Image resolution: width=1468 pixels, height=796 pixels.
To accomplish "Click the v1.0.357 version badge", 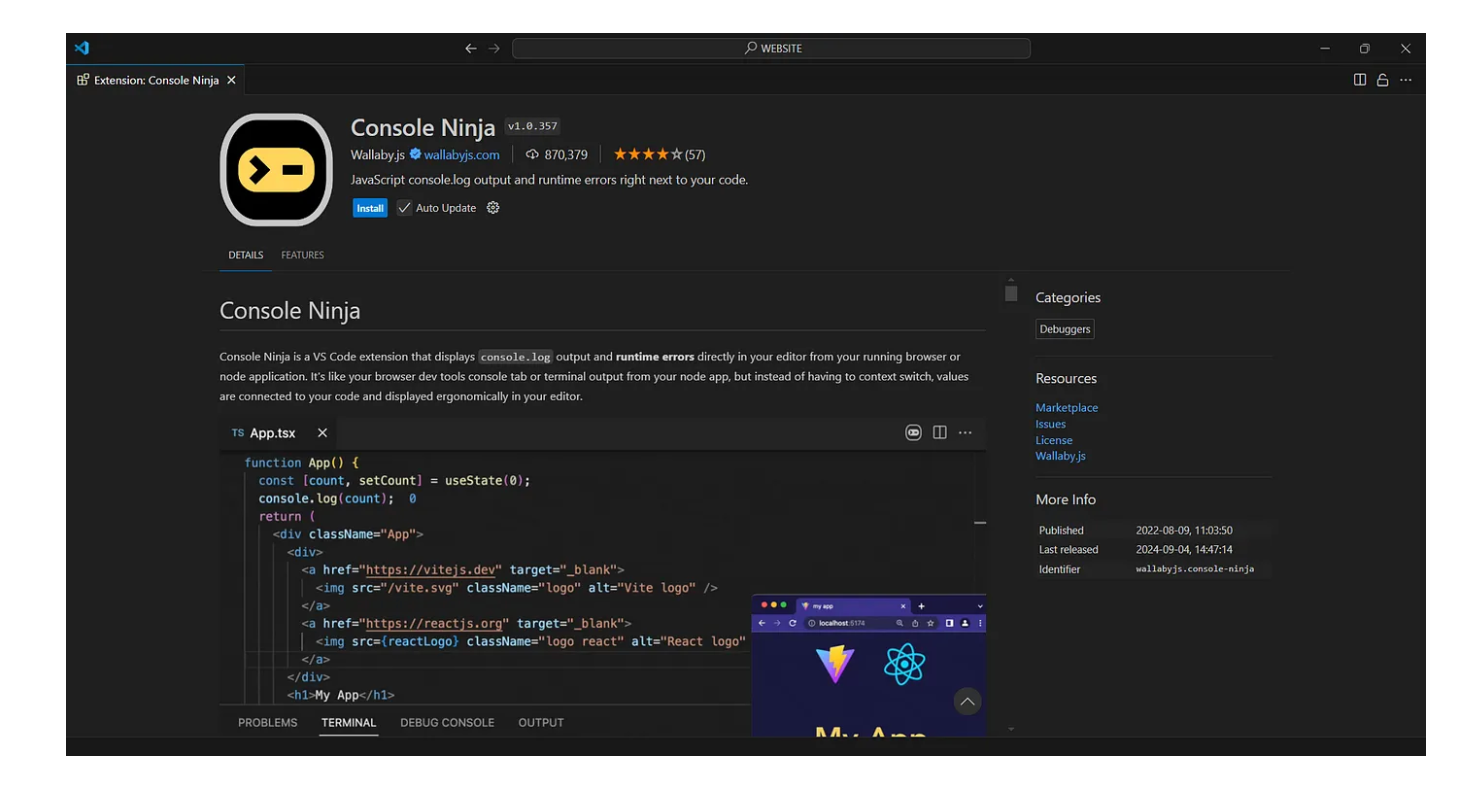I will 532,127.
